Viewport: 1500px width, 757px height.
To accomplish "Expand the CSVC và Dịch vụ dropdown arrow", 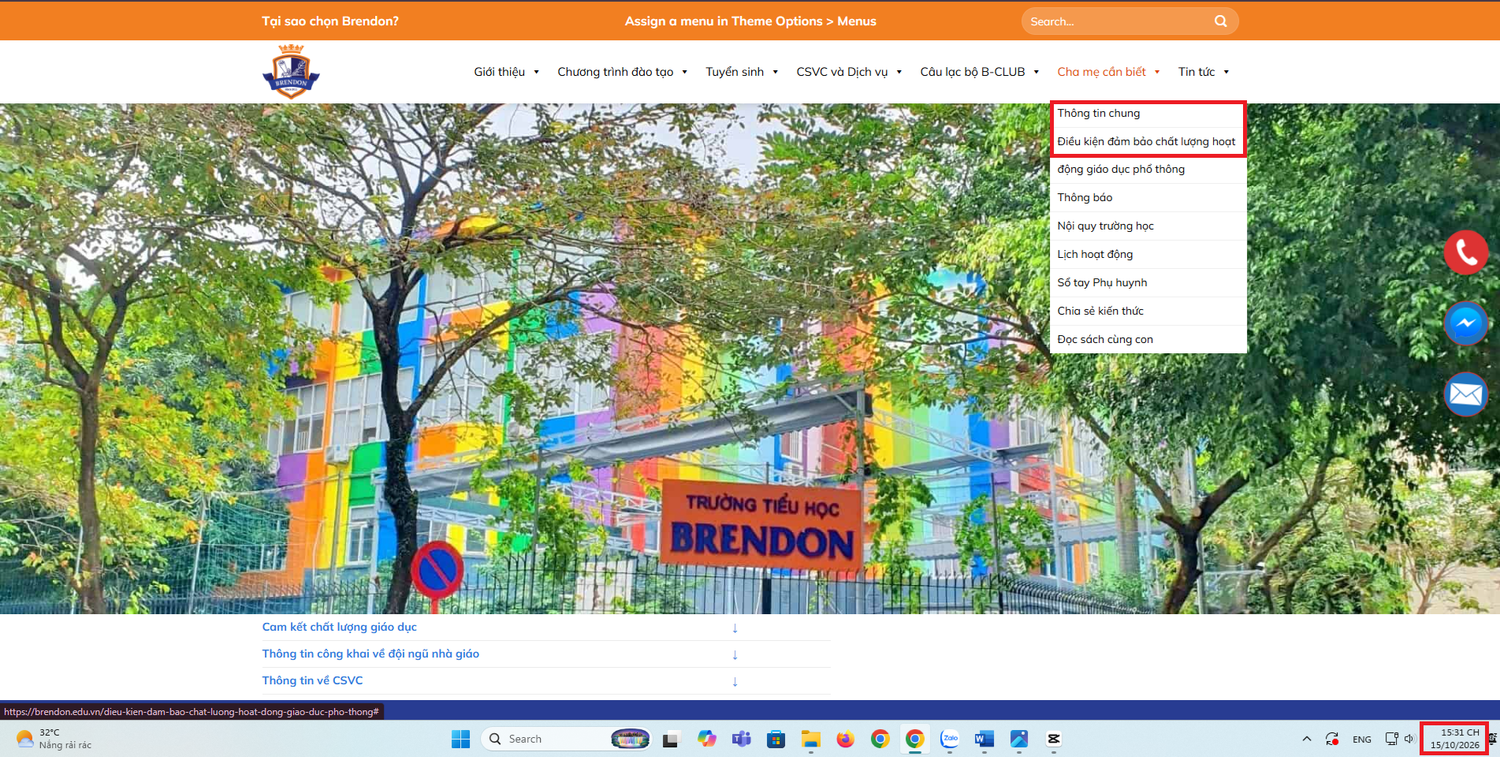I will (x=899, y=72).
